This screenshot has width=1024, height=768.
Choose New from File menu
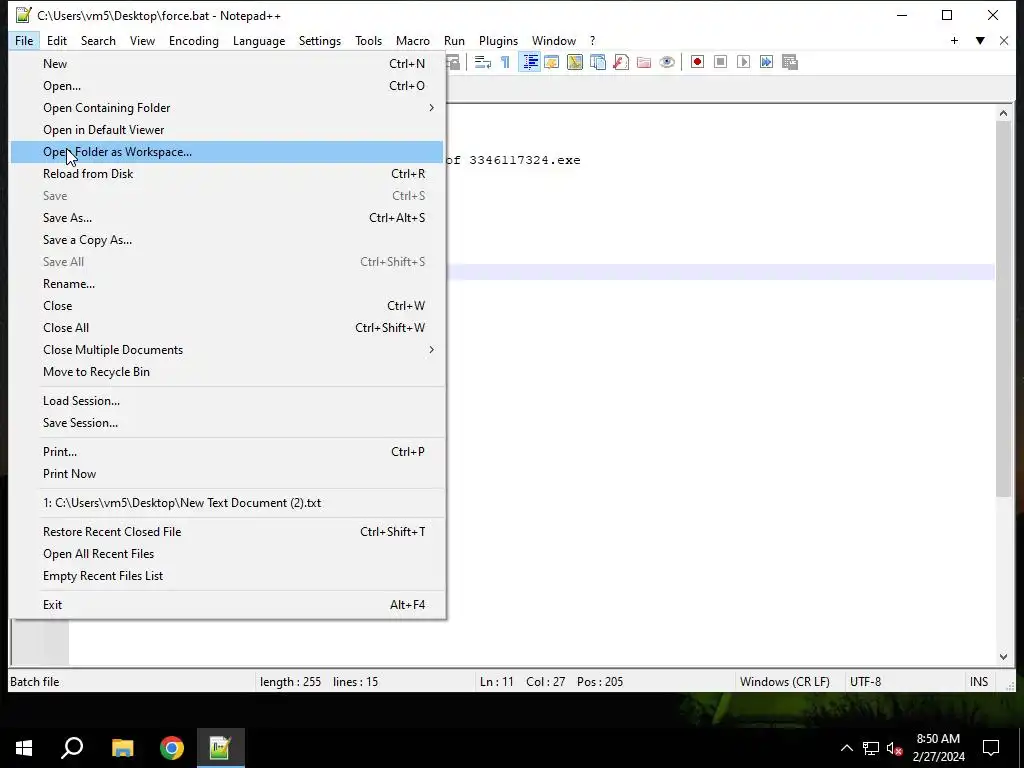tap(227, 64)
